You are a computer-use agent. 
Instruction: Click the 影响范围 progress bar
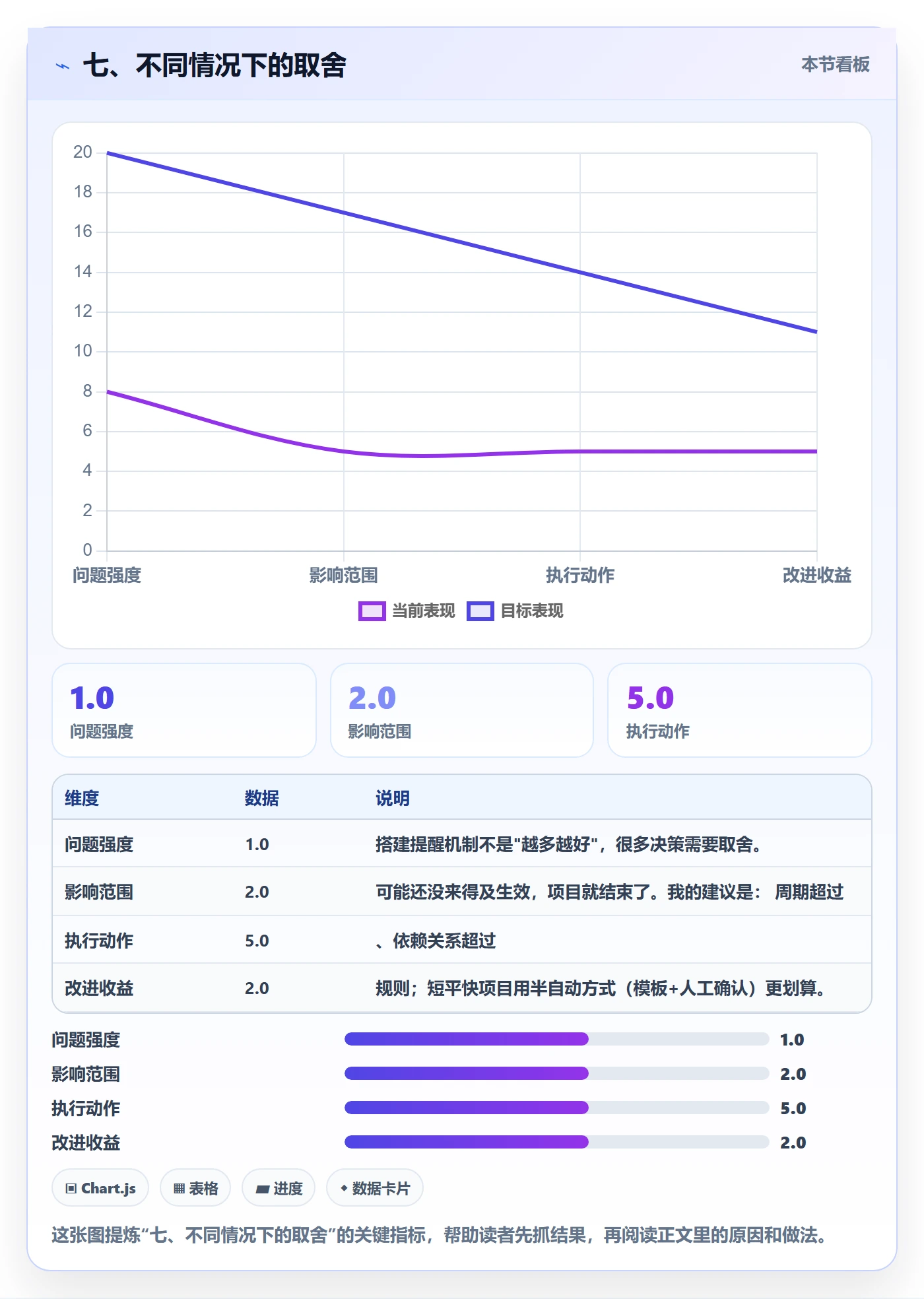[556, 1073]
